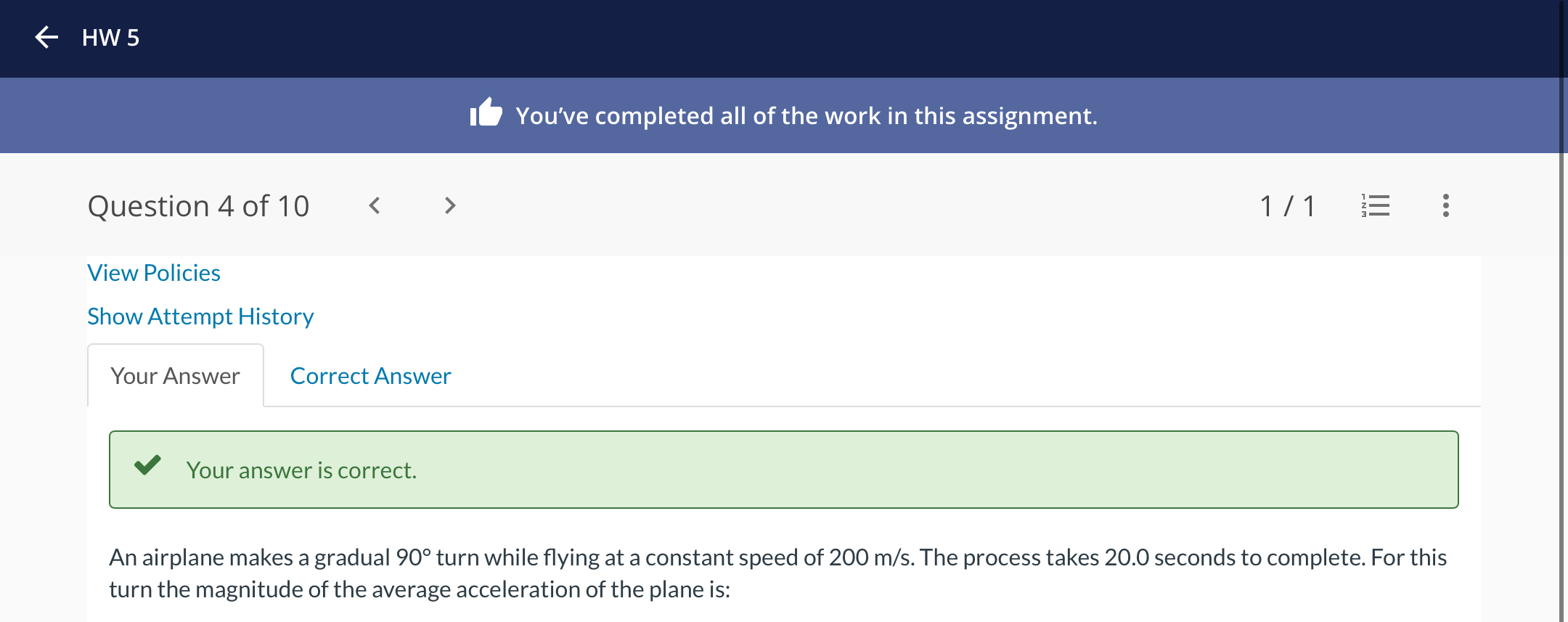The image size is (1568, 622).
Task: Open the View Policies link
Action: [x=154, y=273]
